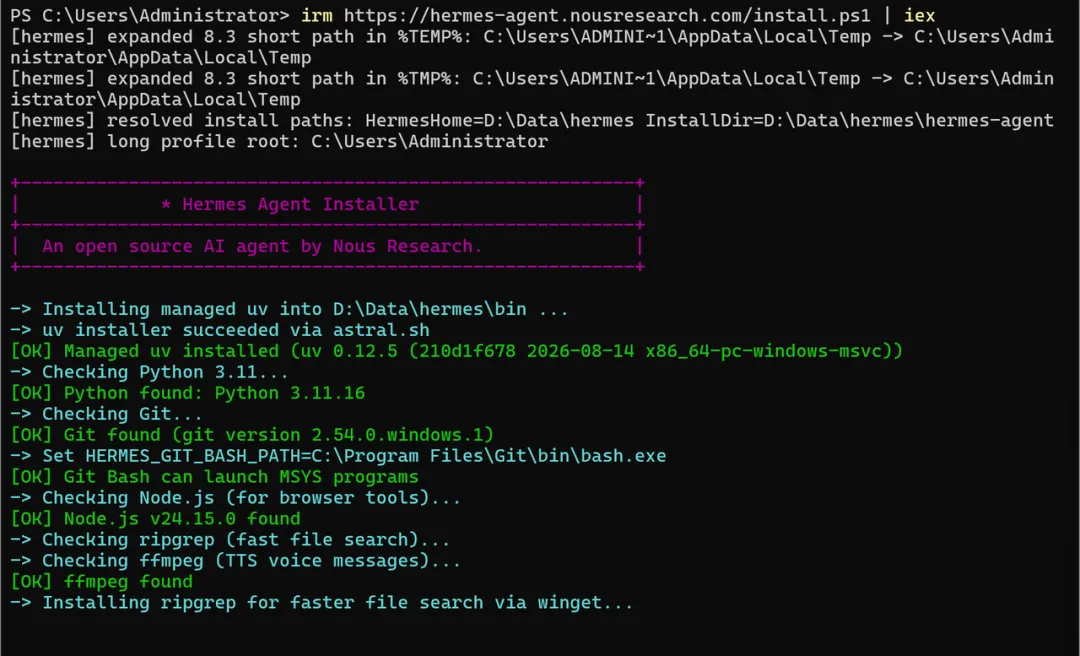Click the 'long profile root' log line
Viewport: 1080px width, 656px height.
click(x=279, y=142)
